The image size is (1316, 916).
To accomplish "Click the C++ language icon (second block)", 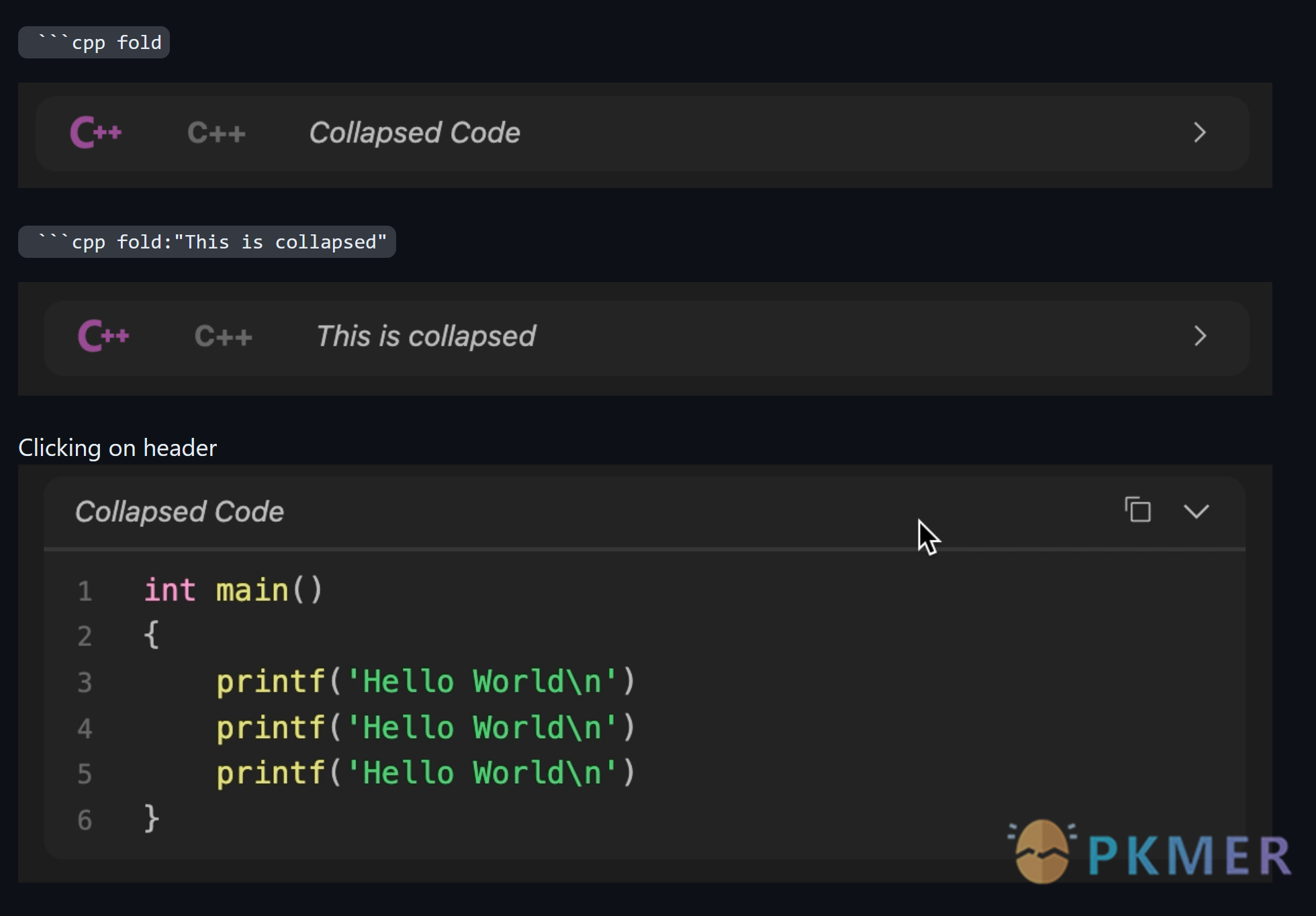I will [103, 335].
